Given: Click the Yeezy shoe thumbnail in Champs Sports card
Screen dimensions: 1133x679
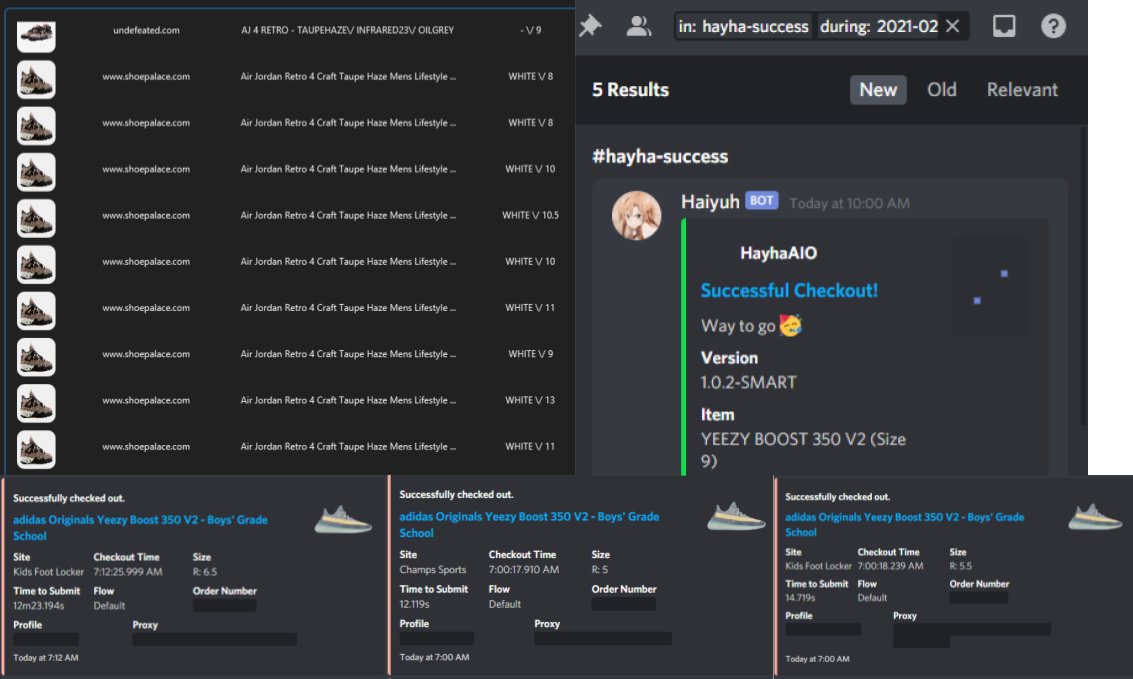Looking at the screenshot, I should coord(736,516).
